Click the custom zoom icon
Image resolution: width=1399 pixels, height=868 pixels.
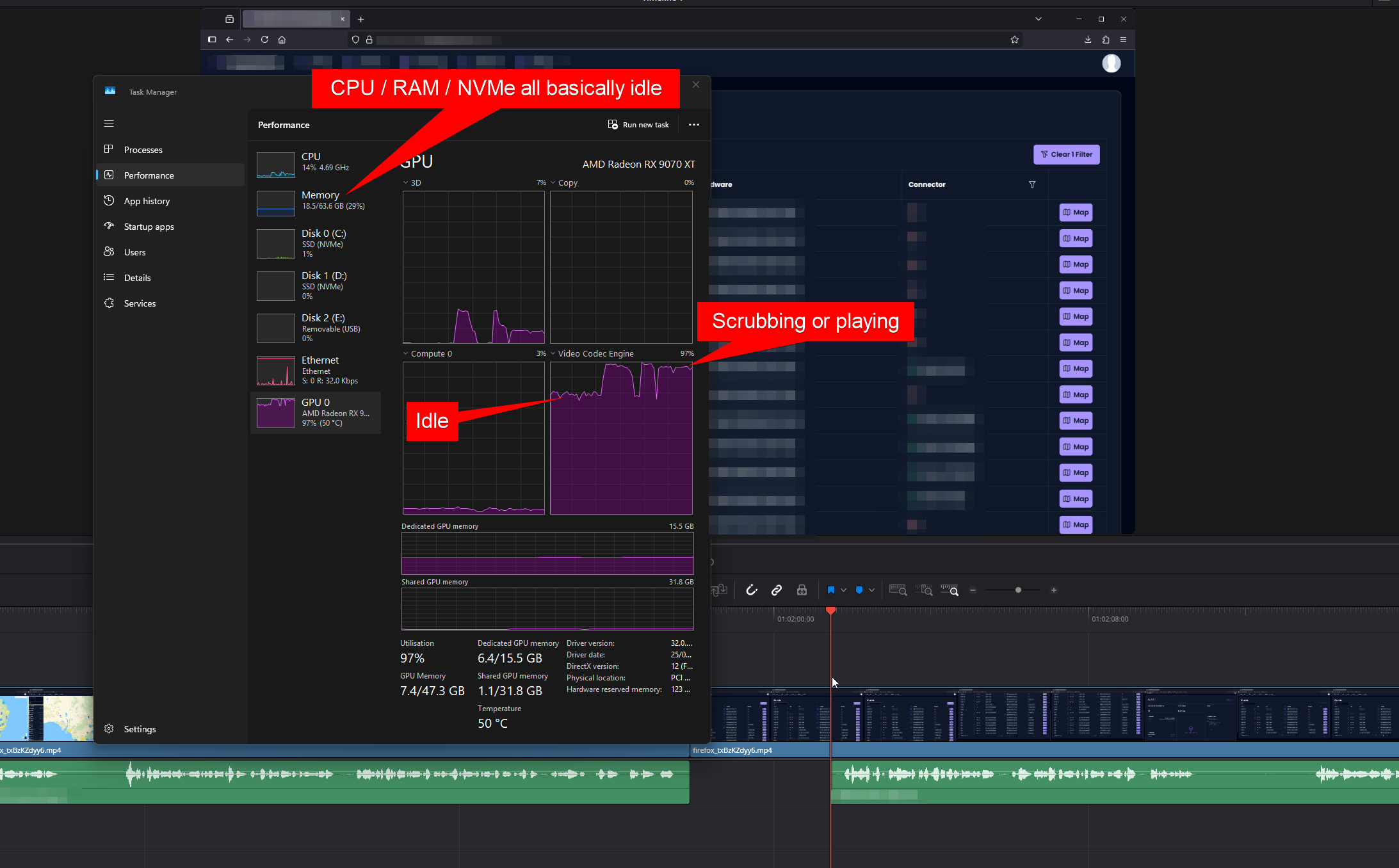(950, 590)
